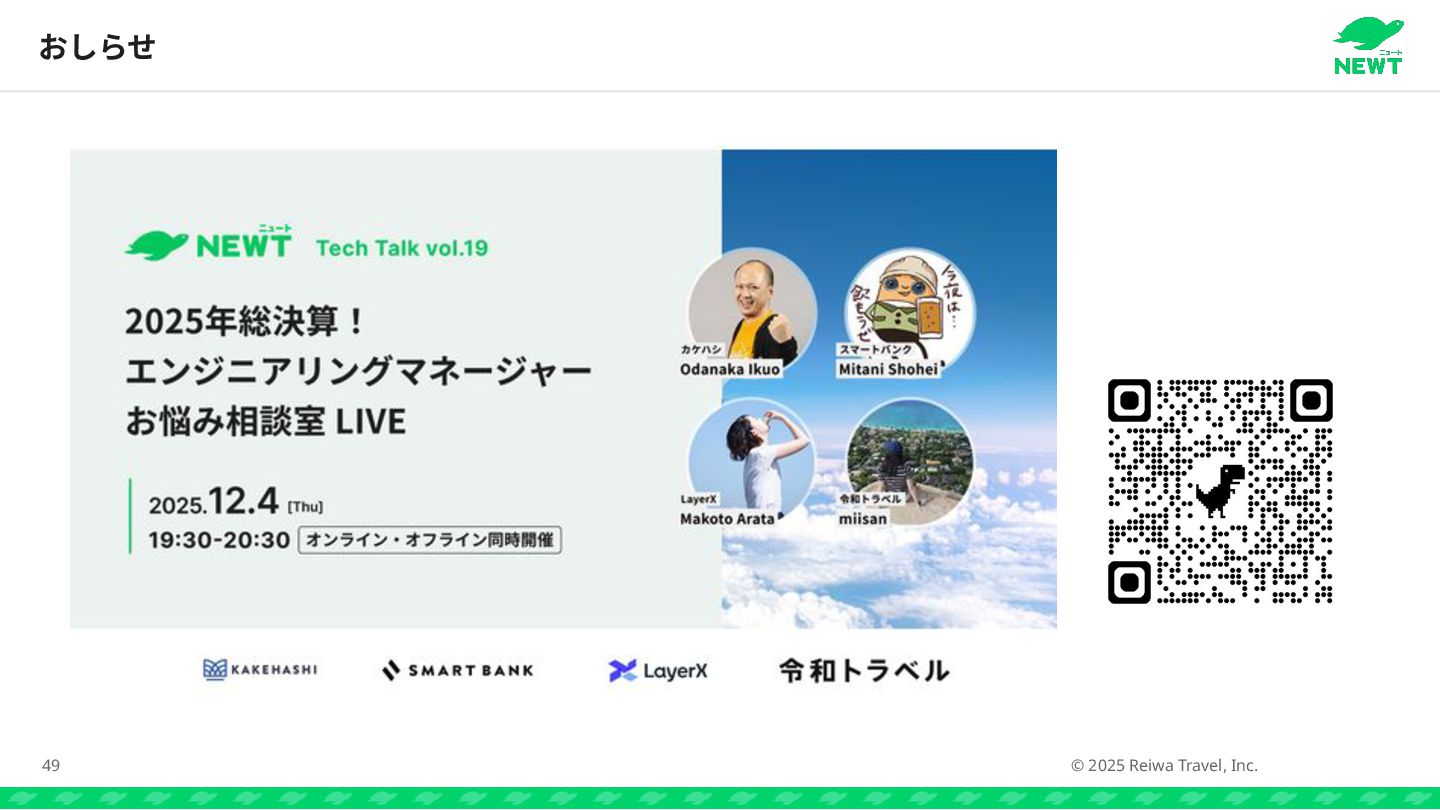Screen dimensions: 1440x810
Task: Click the NEWT logo in the banner
Action: click(x=209, y=243)
